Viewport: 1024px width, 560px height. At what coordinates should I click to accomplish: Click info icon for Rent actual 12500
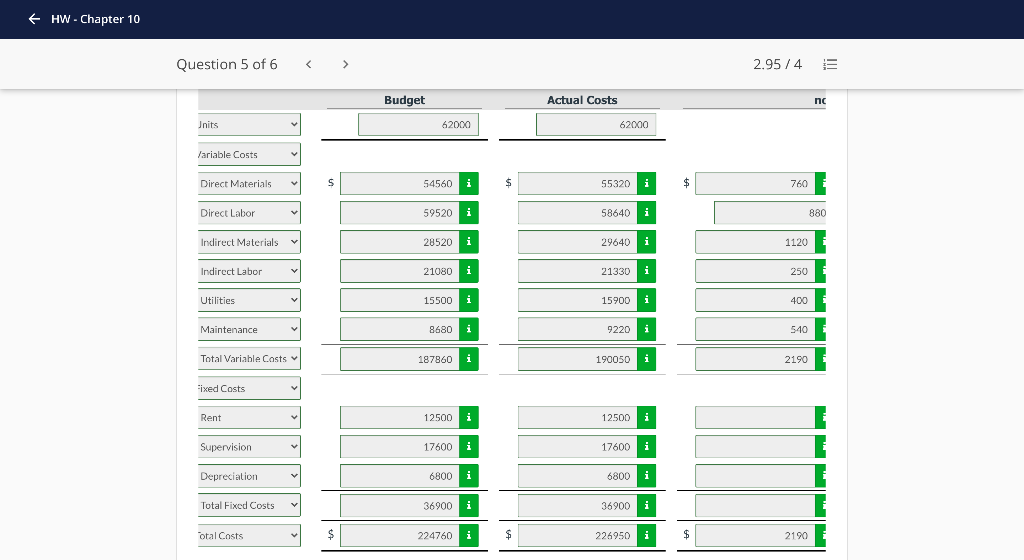[647, 418]
